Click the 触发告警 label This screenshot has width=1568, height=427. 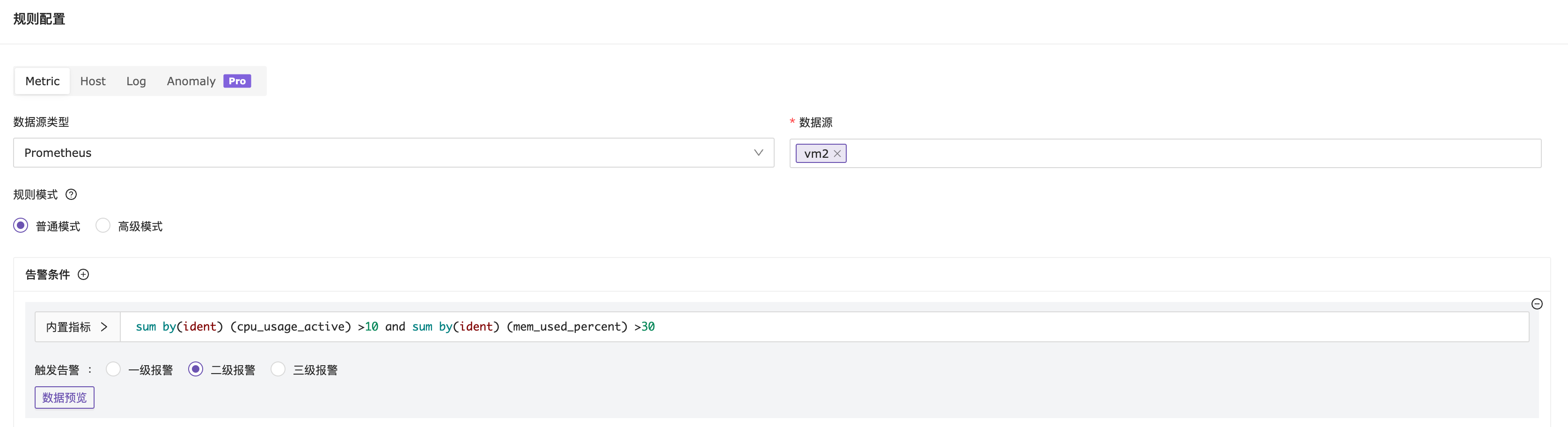[x=57, y=370]
